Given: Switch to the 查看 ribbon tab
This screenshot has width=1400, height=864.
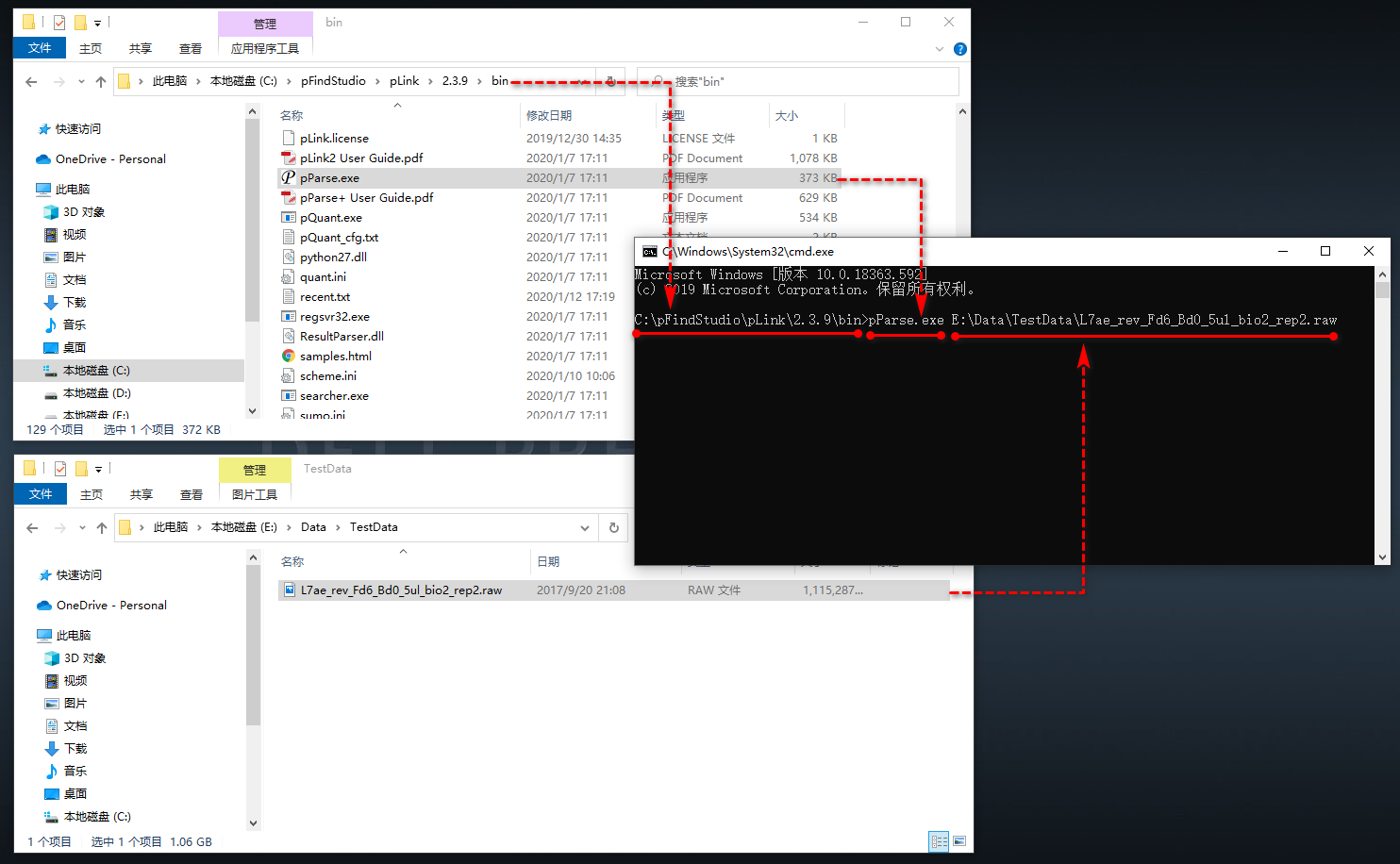Looking at the screenshot, I should pyautogui.click(x=191, y=48).
